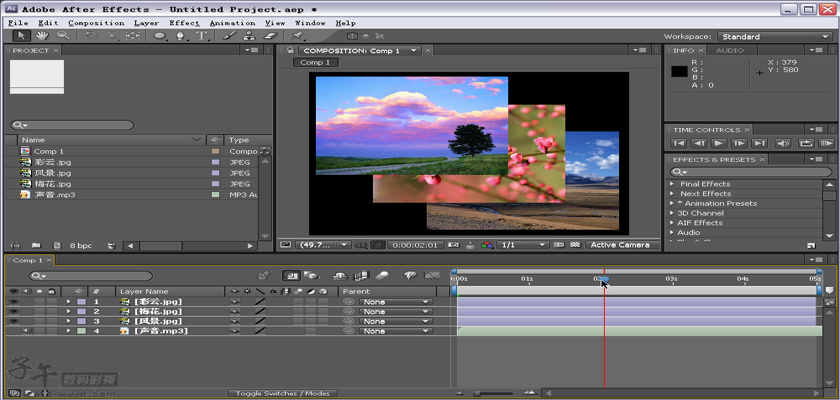Open the Active Camera view dropdown
This screenshot has height=400, width=840.
[619, 245]
